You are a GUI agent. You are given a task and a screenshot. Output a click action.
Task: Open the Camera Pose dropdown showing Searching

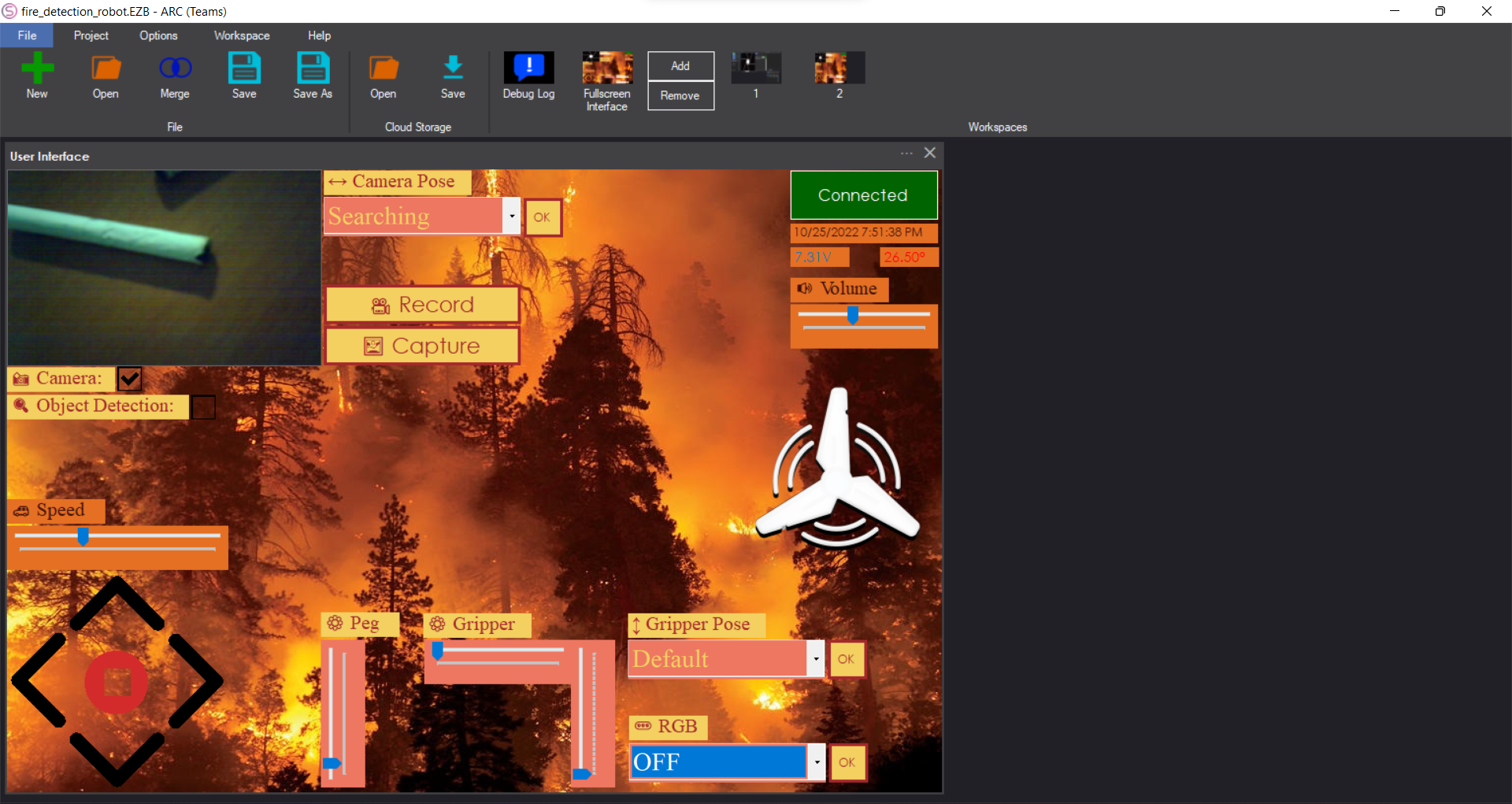click(511, 216)
